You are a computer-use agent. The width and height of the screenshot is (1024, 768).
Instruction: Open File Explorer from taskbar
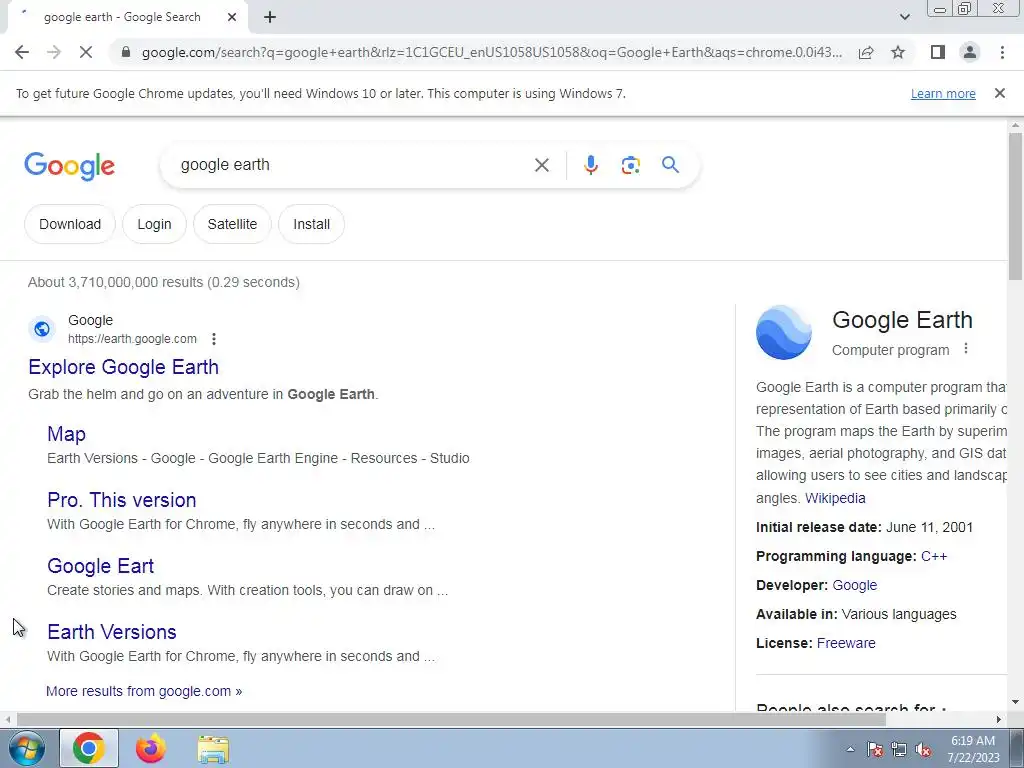214,749
